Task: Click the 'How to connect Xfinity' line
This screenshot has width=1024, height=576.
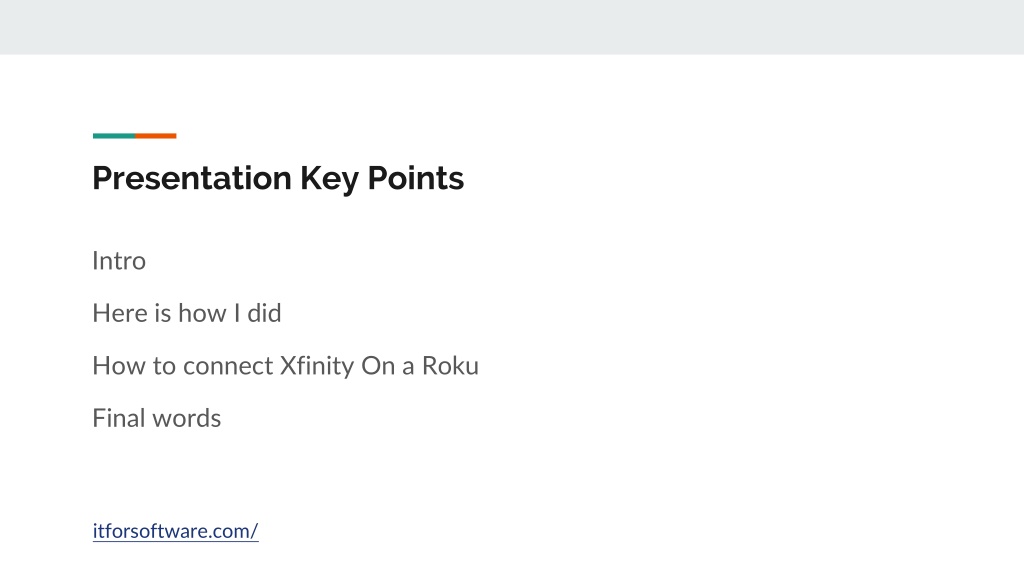Action: point(285,366)
